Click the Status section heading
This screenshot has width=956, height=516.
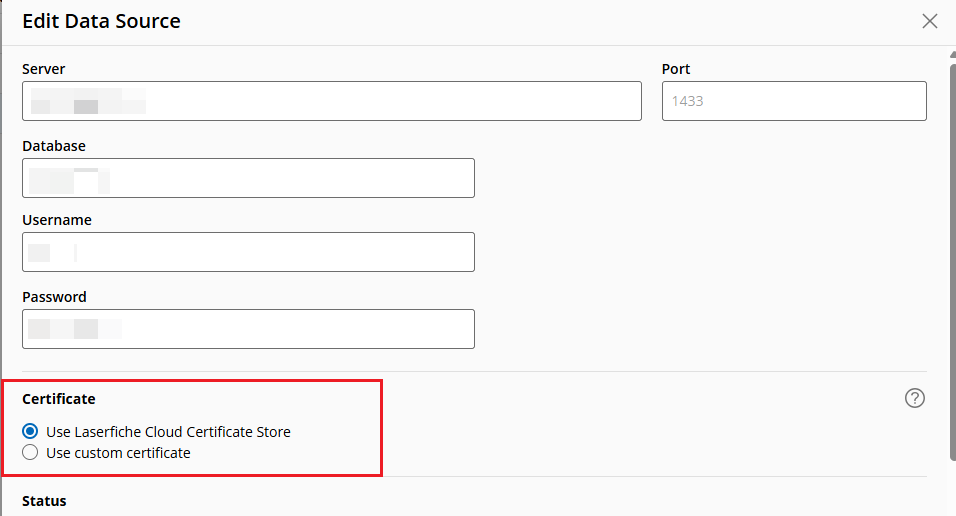pos(44,500)
